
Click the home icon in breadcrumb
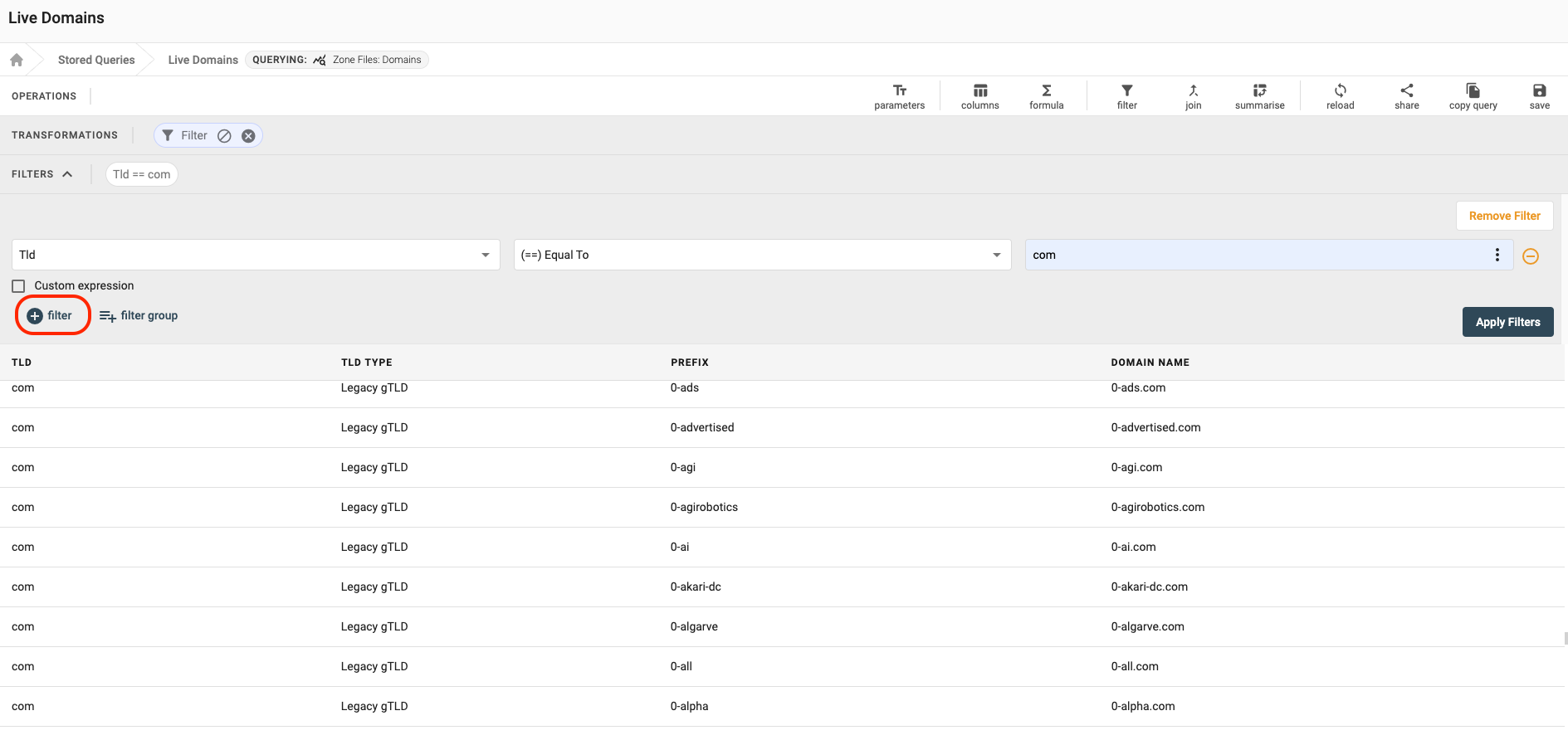(17, 60)
